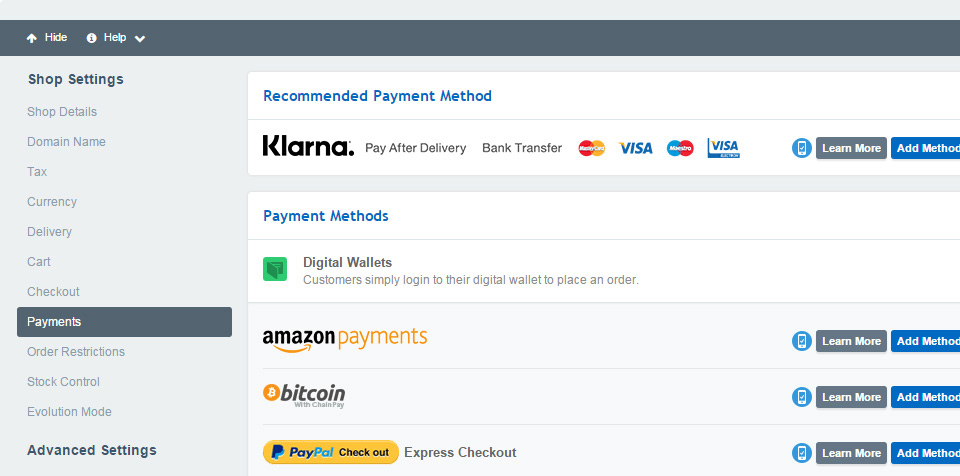The width and height of the screenshot is (960, 476).
Task: Click the Klarna logo
Action: (308, 147)
